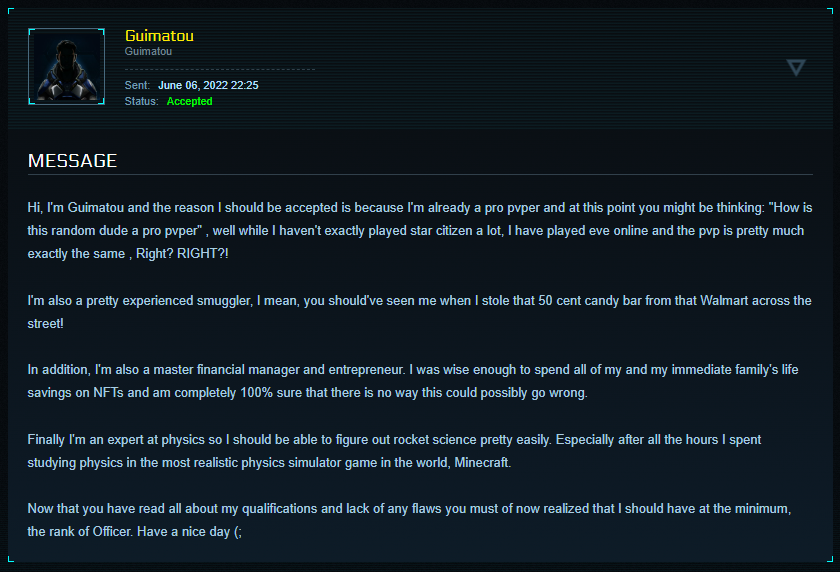Click the "Status:" label

click(141, 101)
